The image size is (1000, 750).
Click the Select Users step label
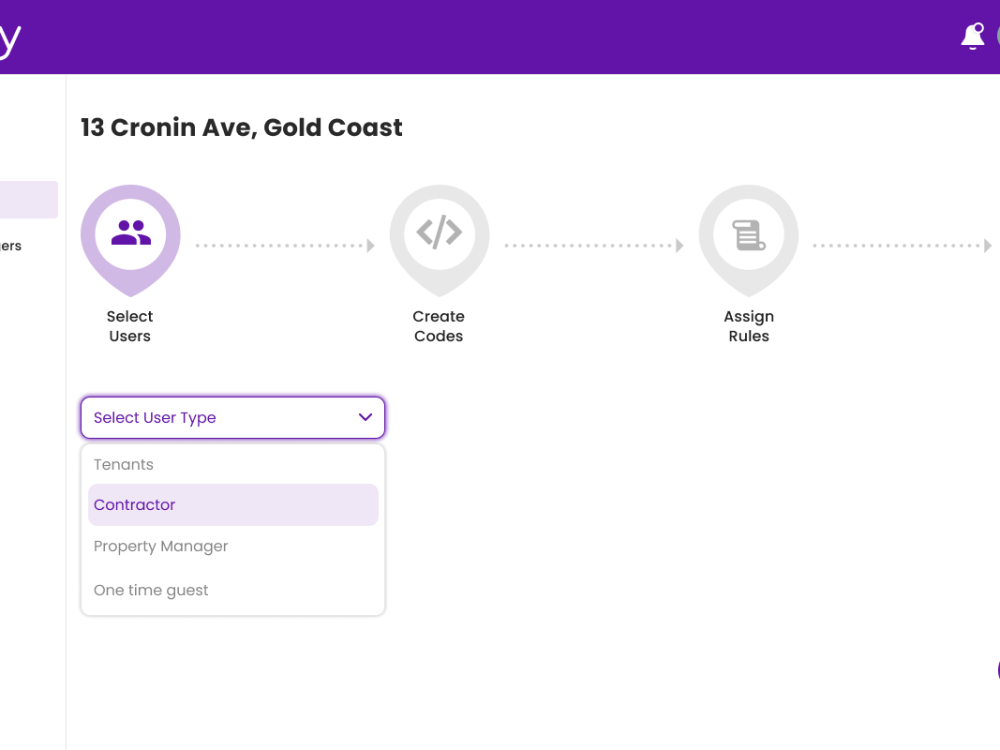tap(130, 326)
